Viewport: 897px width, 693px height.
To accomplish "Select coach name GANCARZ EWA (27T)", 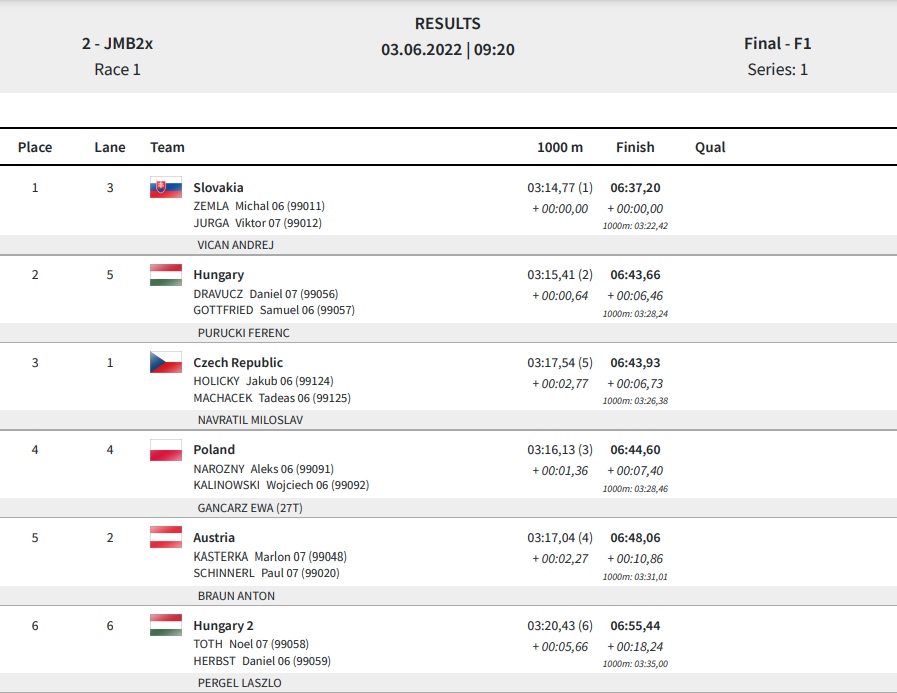I will coord(250,508).
